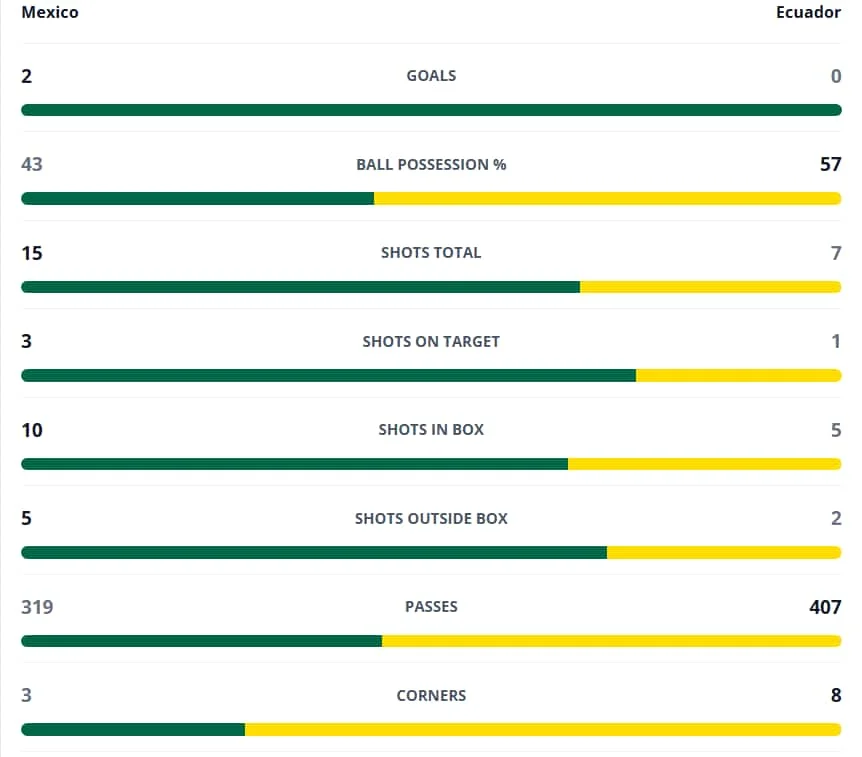Viewport: 862px width, 757px height.
Task: Select the SHOTS IN BOX label
Action: pyautogui.click(x=431, y=430)
